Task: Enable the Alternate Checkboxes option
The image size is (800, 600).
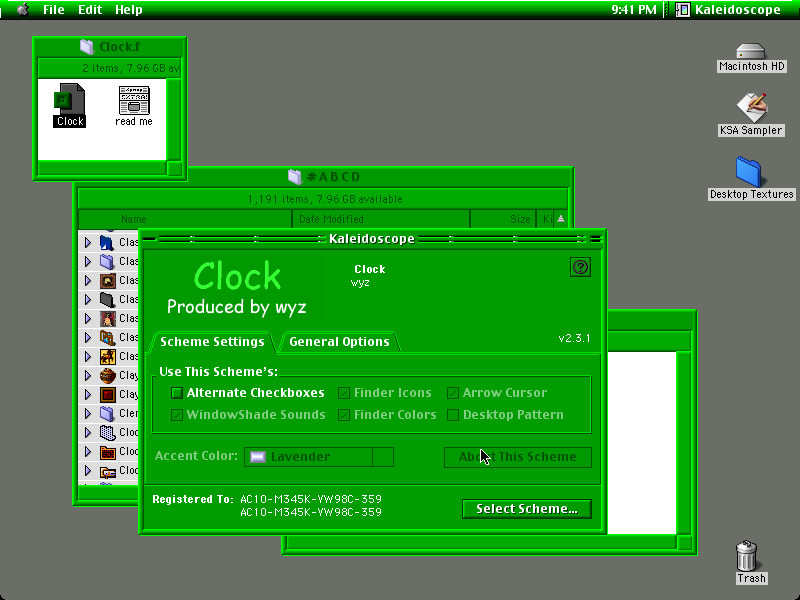Action: click(x=177, y=393)
